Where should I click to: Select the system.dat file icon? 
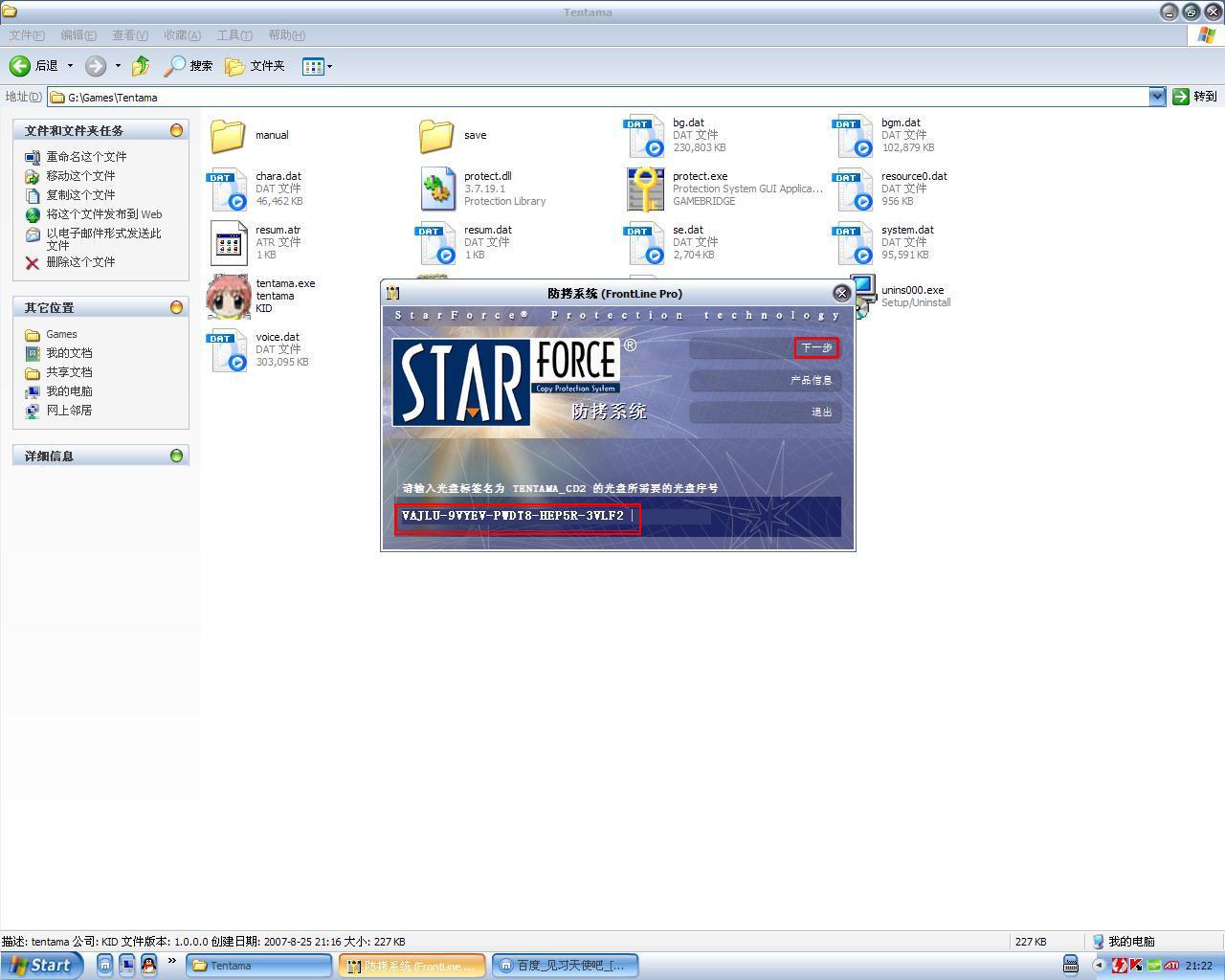(853, 243)
